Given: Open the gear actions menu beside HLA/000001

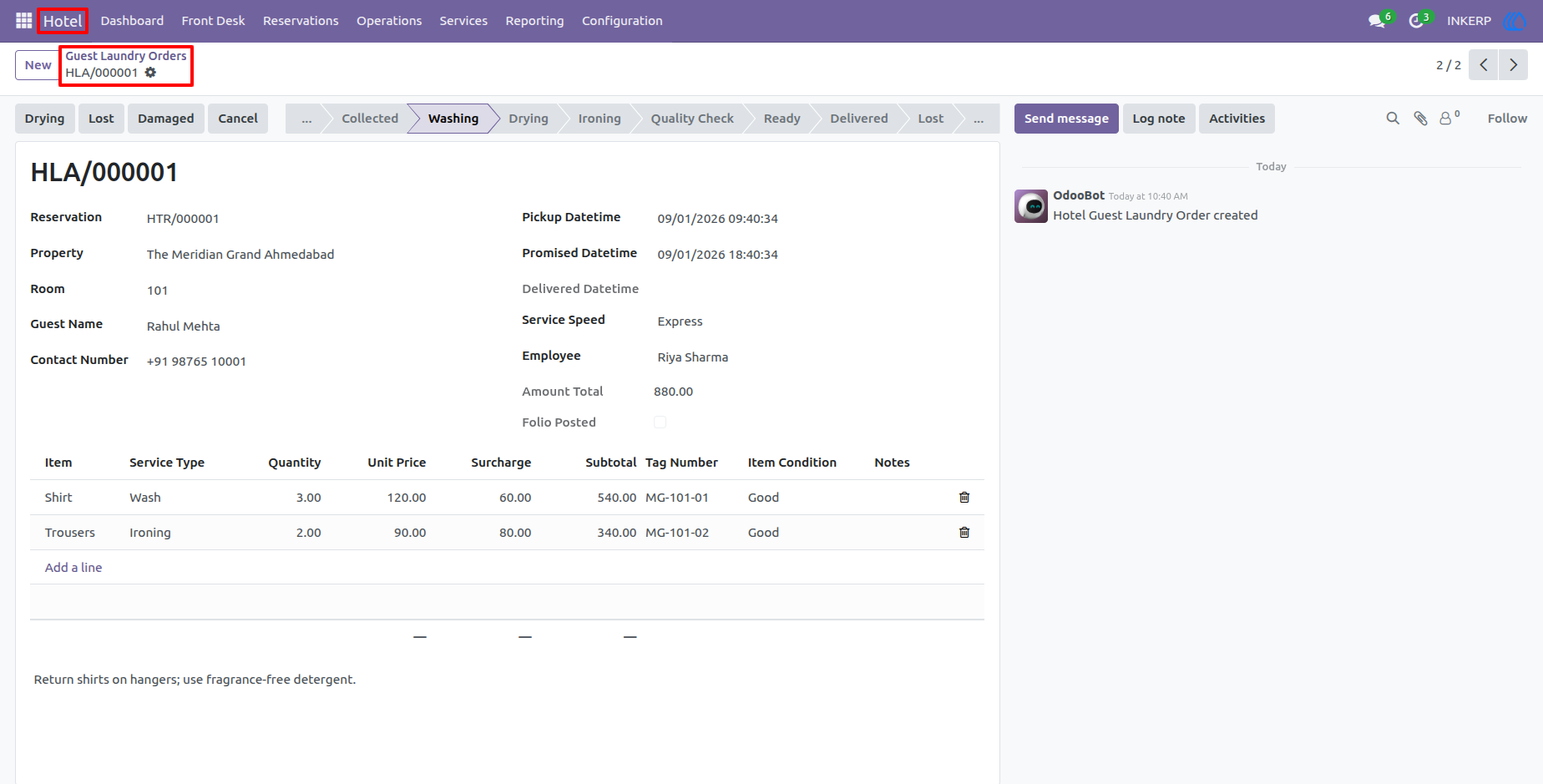Looking at the screenshot, I should click(150, 73).
